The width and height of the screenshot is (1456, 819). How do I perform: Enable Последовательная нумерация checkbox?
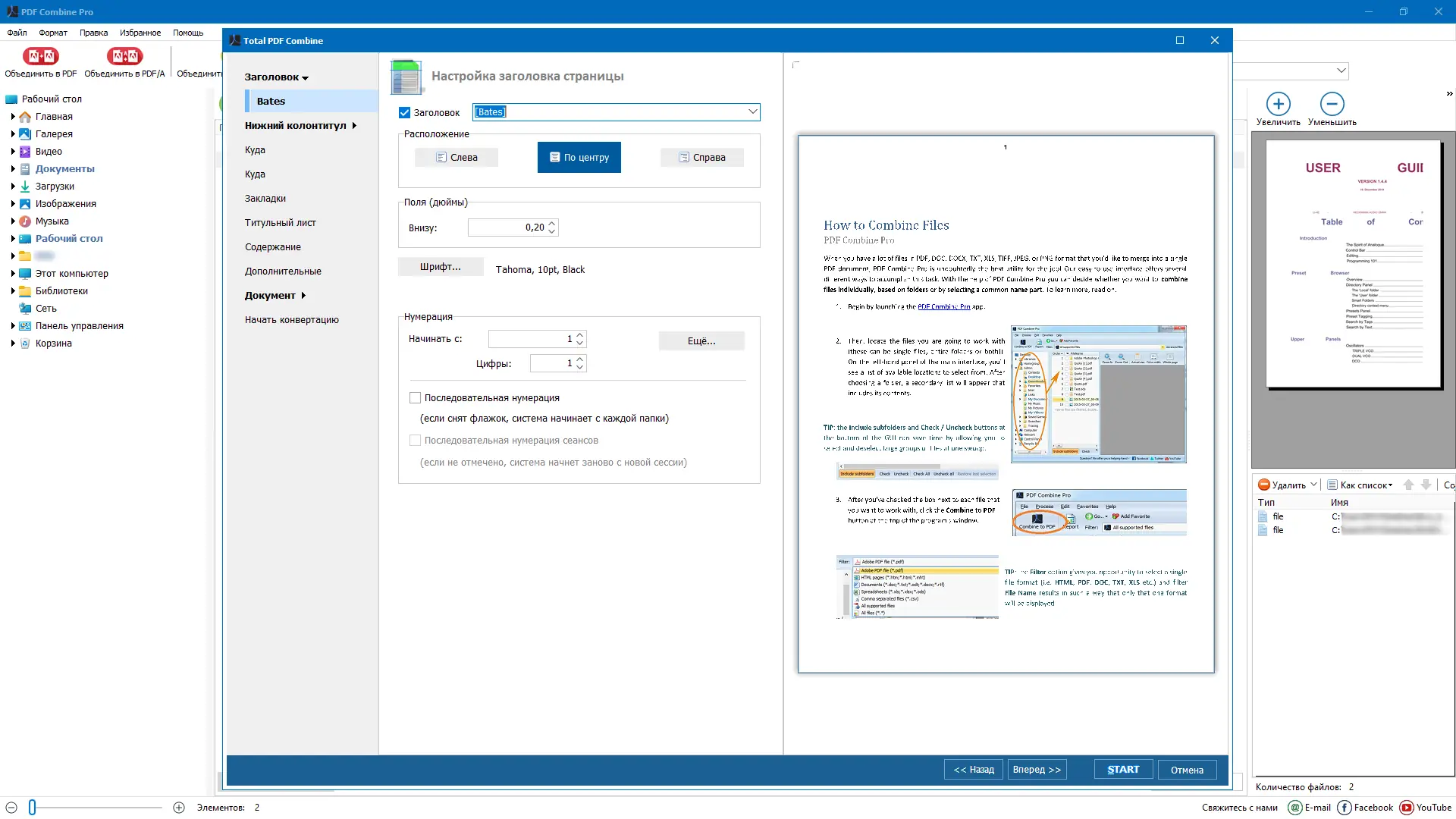[415, 397]
